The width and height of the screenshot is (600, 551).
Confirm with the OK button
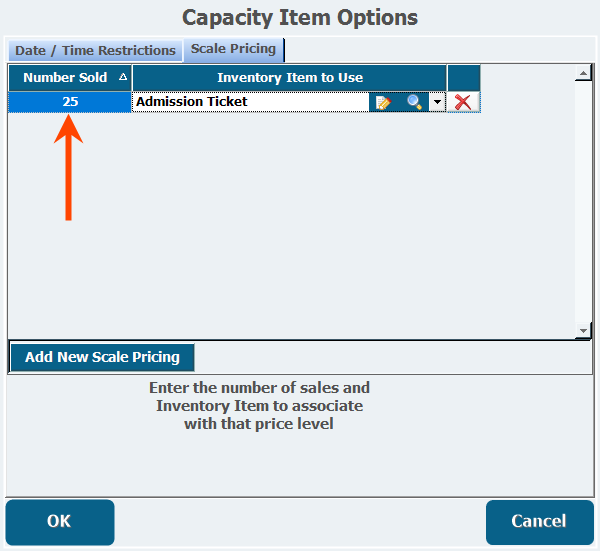[x=60, y=522]
